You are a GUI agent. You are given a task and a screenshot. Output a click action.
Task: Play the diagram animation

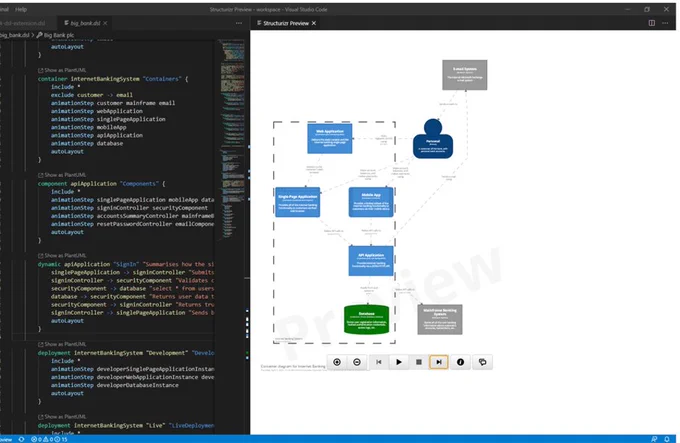399,362
